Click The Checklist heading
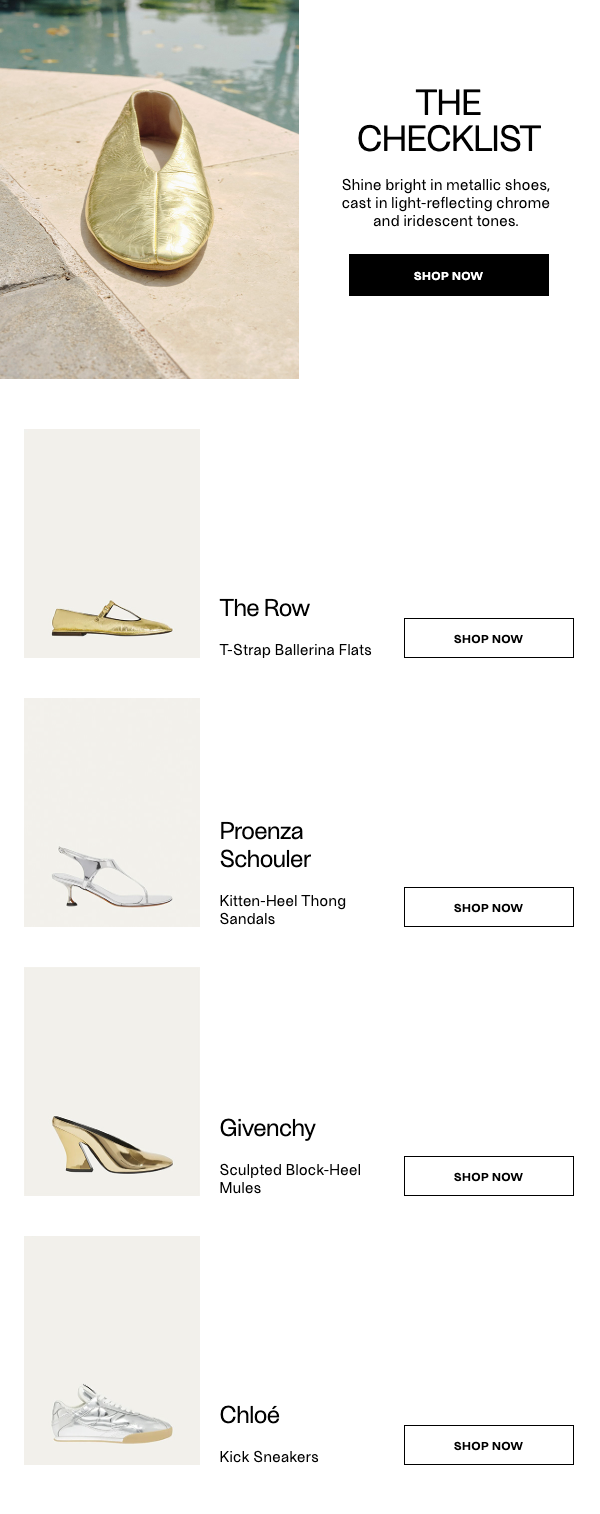600x1514 pixels. click(448, 120)
